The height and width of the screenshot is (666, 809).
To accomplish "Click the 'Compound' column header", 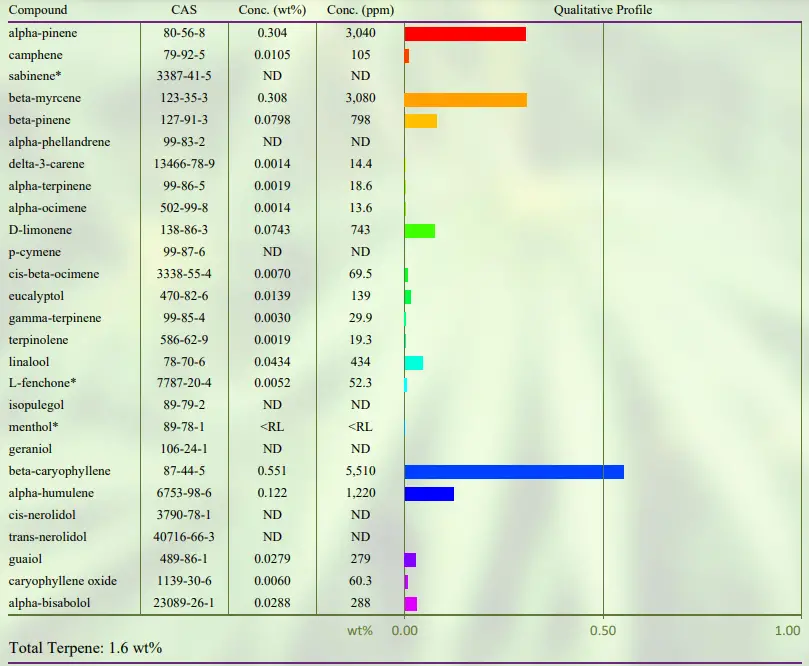I will pyautogui.click(x=38, y=10).
